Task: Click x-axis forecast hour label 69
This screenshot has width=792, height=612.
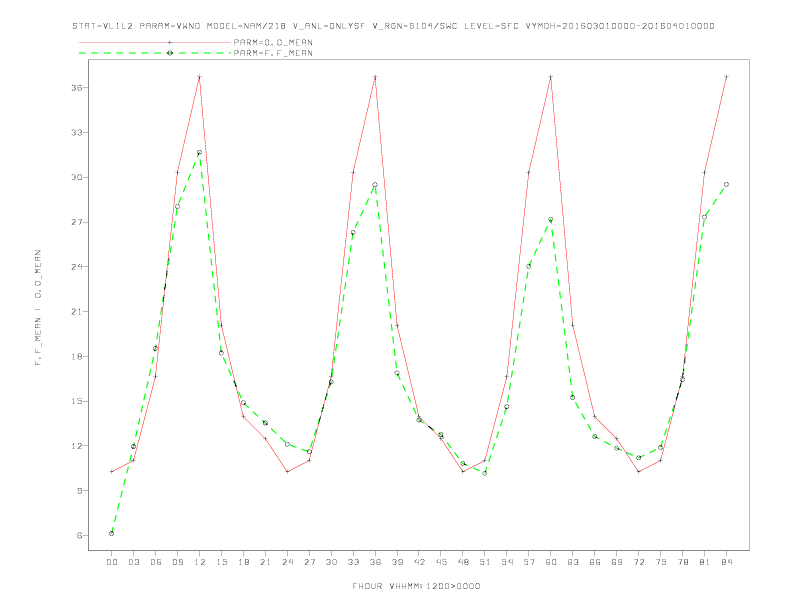Action: coord(617,562)
